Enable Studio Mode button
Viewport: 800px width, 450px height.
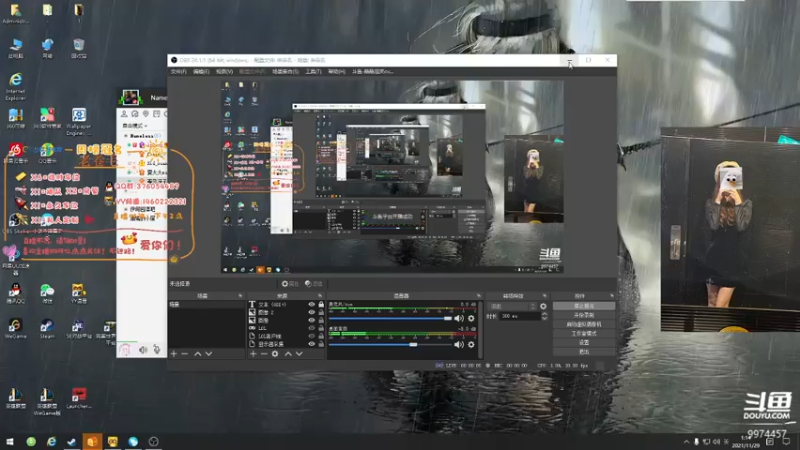[584, 334]
